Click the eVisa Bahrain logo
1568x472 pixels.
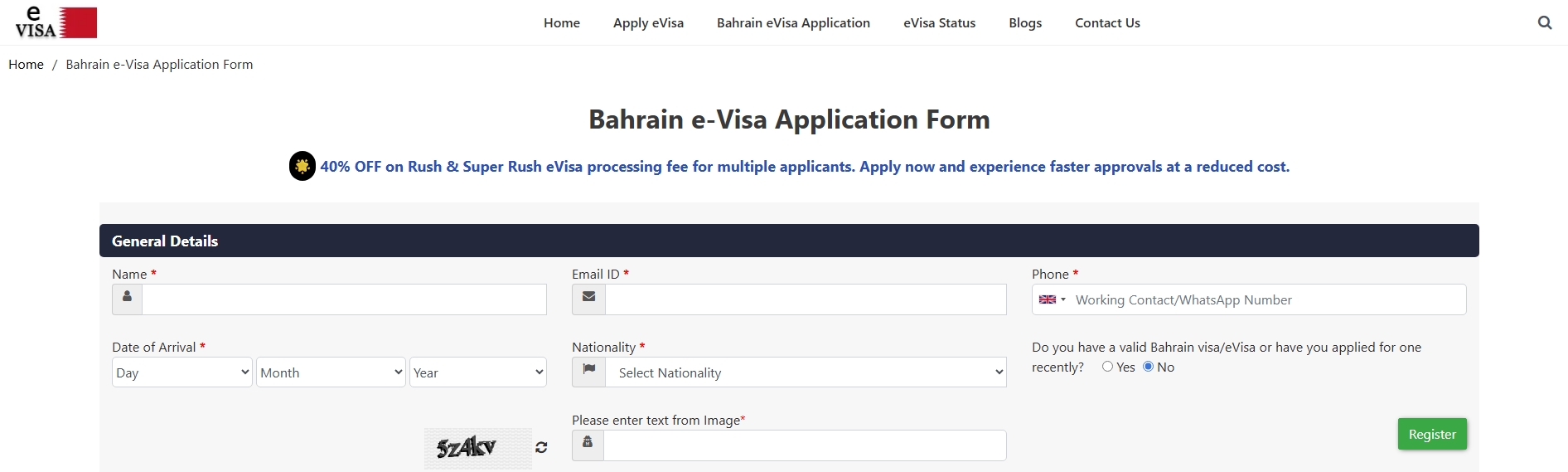point(56,22)
